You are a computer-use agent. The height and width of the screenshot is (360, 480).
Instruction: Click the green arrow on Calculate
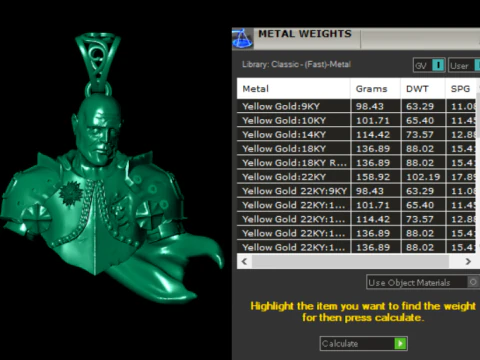pyautogui.click(x=400, y=343)
